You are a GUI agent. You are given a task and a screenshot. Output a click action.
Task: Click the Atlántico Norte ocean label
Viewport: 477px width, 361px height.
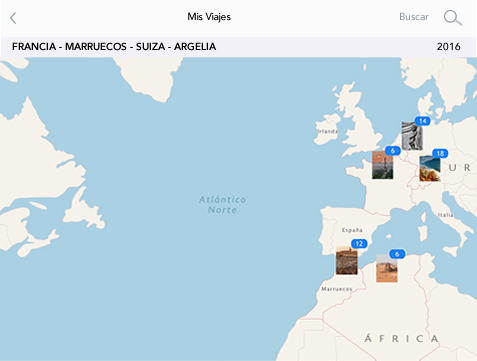pyautogui.click(x=222, y=205)
